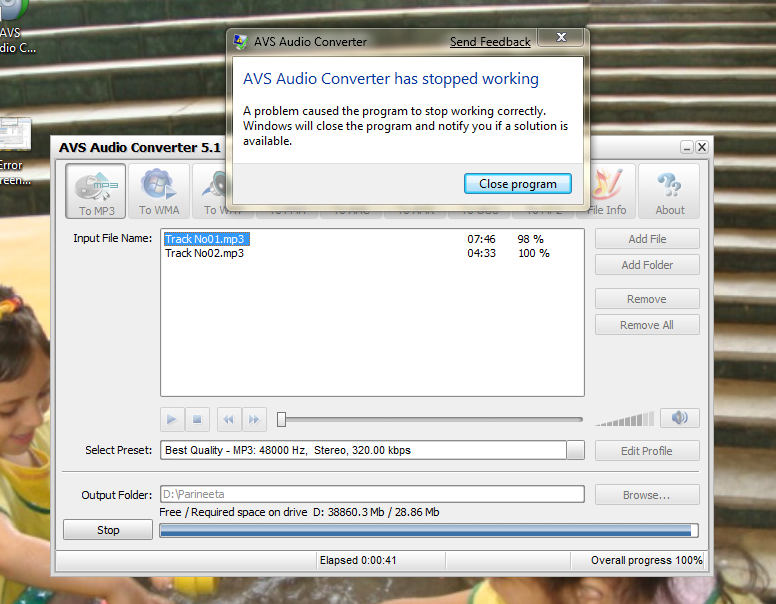
Task: Click the Free / Required space text
Action: (299, 512)
